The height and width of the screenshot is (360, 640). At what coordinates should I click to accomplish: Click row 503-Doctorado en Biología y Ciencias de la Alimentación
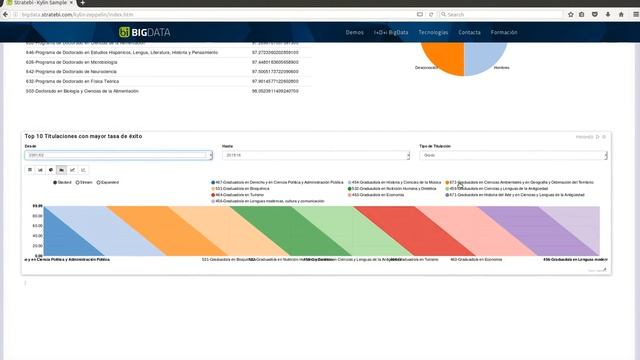coord(167,91)
